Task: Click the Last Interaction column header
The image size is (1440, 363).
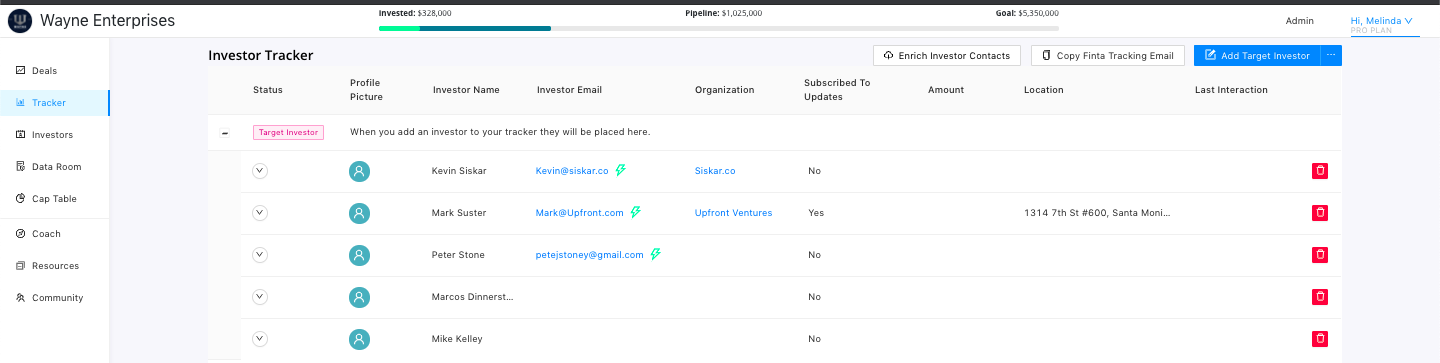Action: pos(1231,90)
